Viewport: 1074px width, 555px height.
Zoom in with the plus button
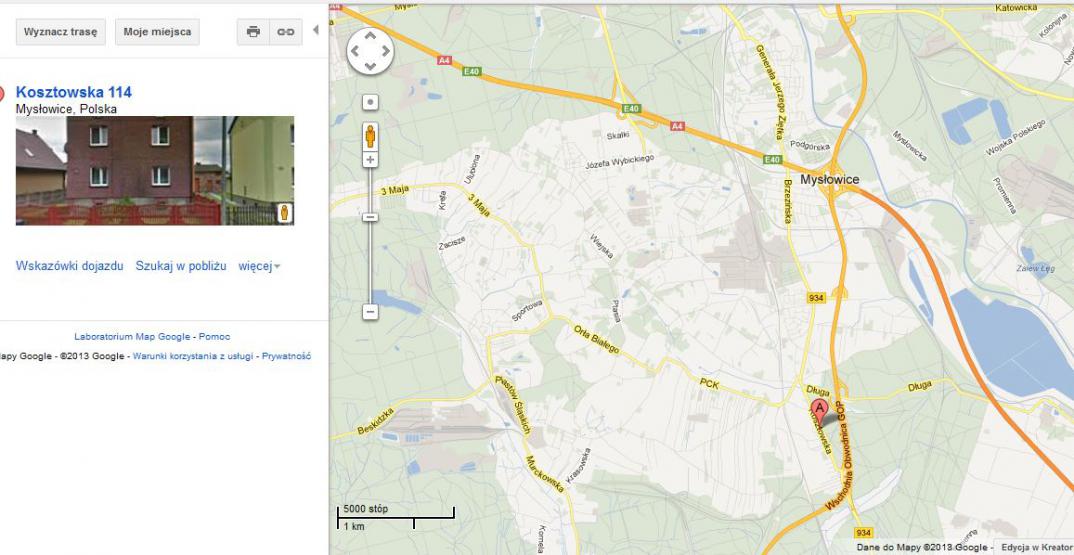(370, 160)
